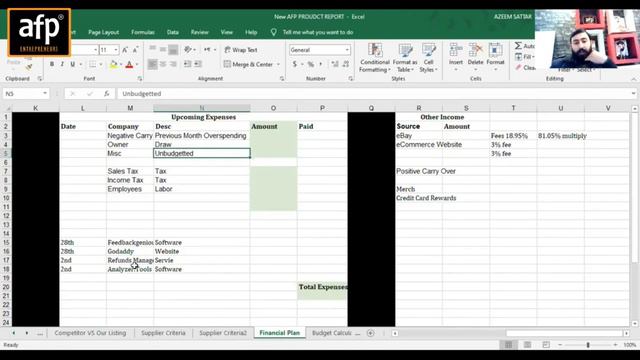Switch to Supplier Criteria sheet tab
Image resolution: width=640 pixels, height=360 pixels.
[x=163, y=333]
